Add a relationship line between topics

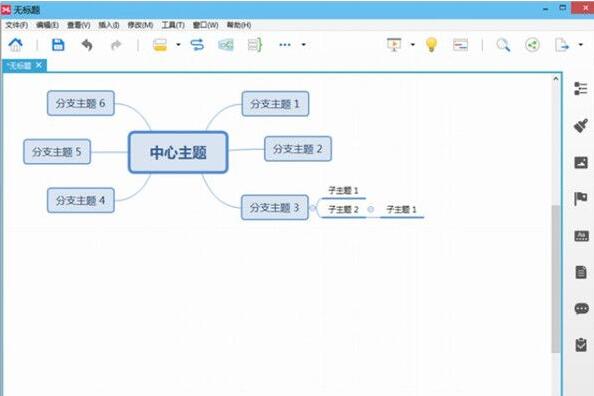197,45
